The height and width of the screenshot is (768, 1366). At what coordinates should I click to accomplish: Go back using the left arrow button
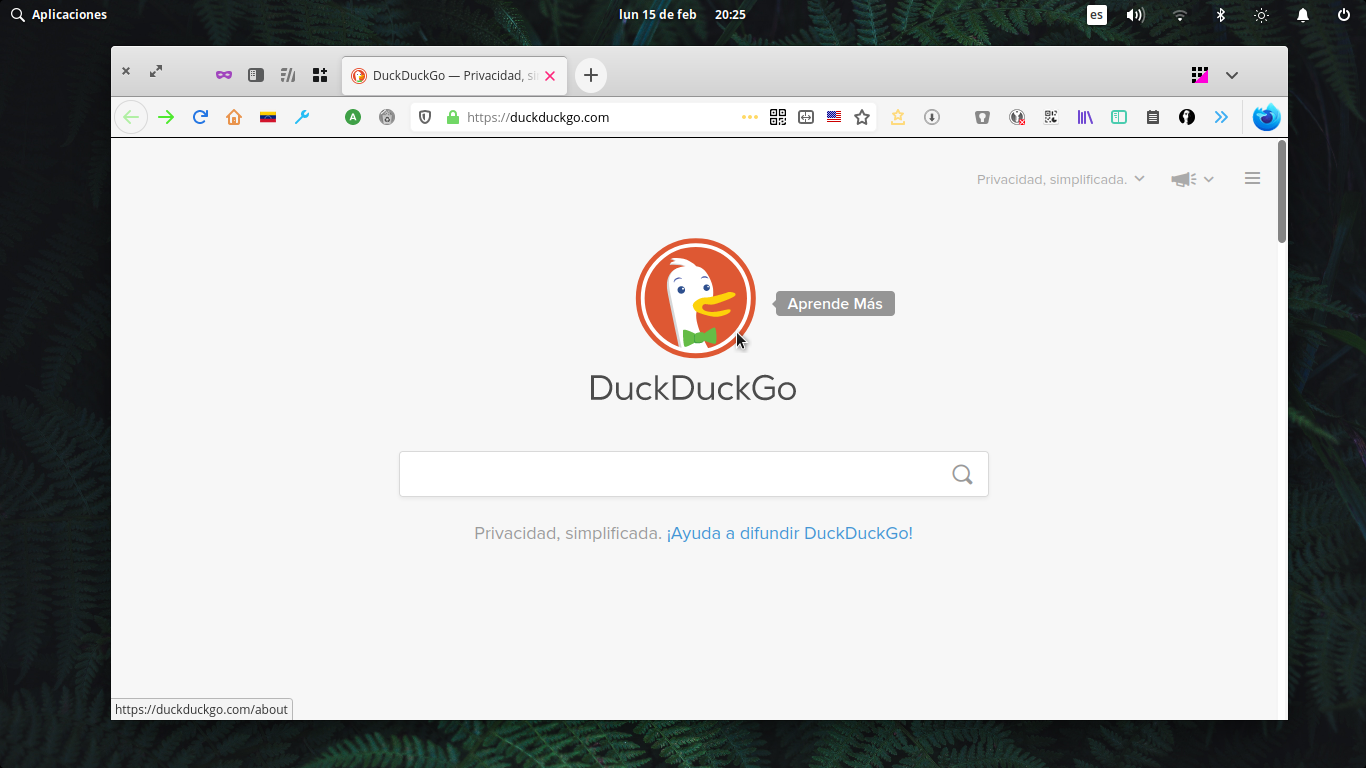(x=131, y=117)
